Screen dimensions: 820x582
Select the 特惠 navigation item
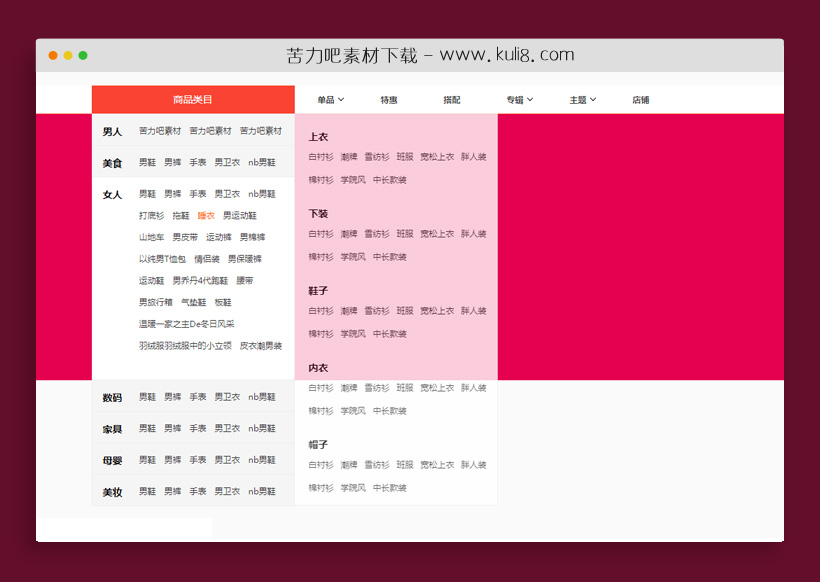click(x=390, y=99)
